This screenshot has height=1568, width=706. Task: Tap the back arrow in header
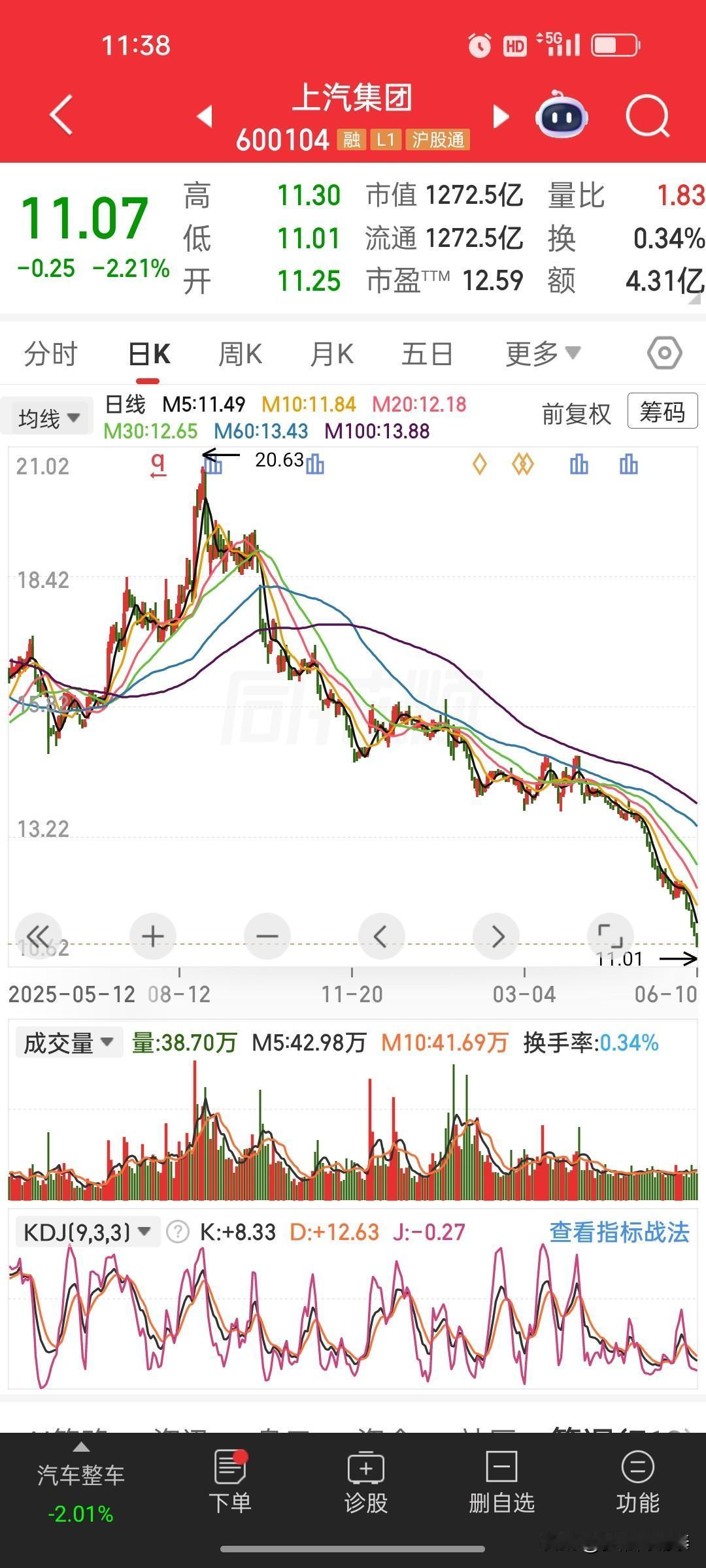[x=61, y=116]
